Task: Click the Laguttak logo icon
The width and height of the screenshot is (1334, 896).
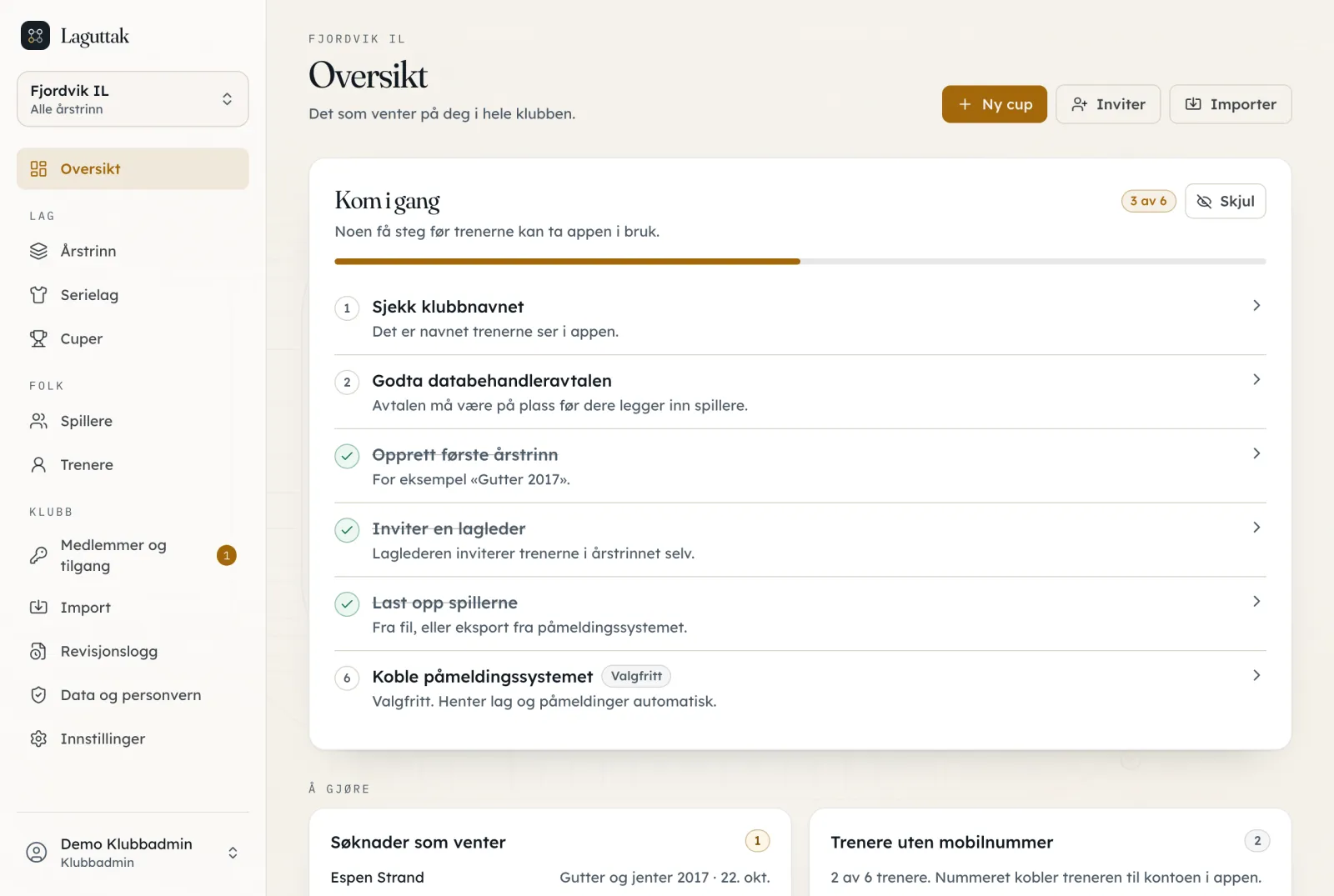Action: (x=35, y=36)
